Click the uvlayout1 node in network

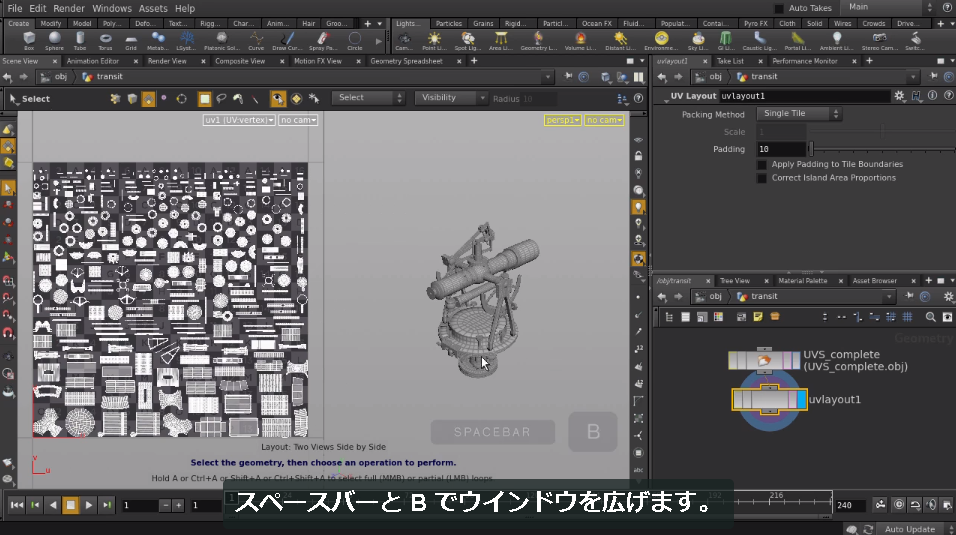click(769, 400)
